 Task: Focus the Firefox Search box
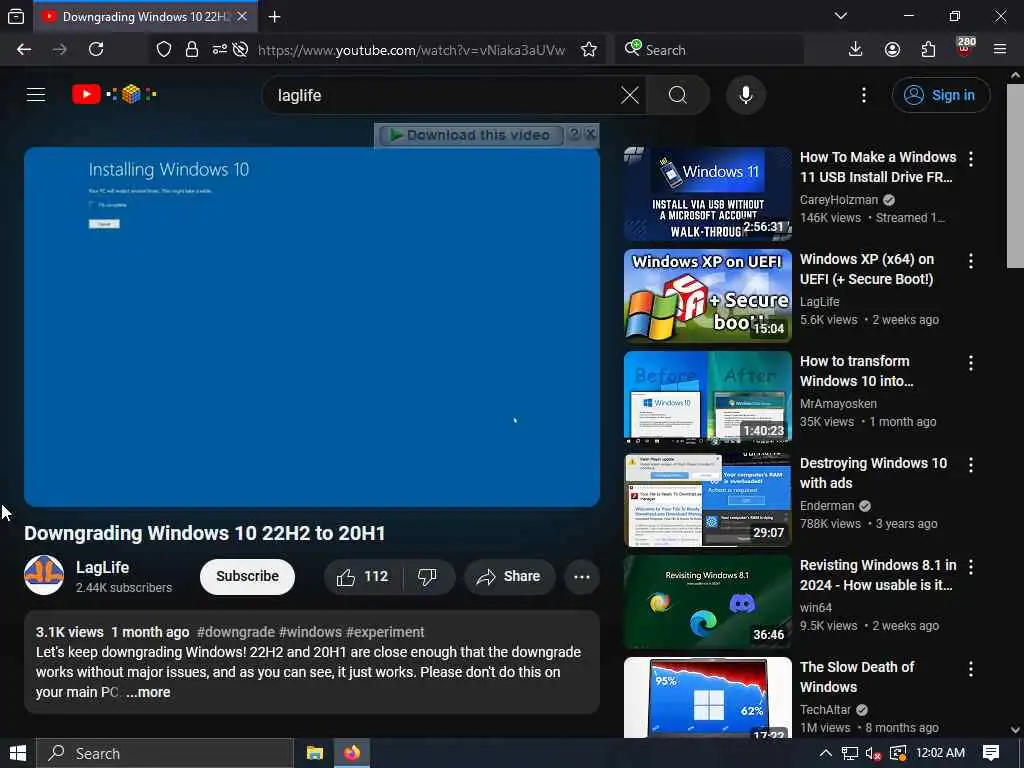[709, 50]
